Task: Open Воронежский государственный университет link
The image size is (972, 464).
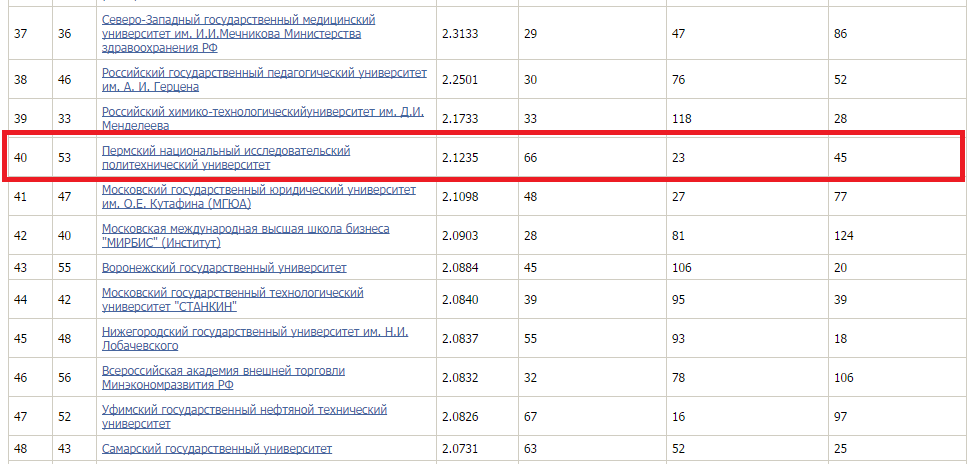Action: coord(224,268)
